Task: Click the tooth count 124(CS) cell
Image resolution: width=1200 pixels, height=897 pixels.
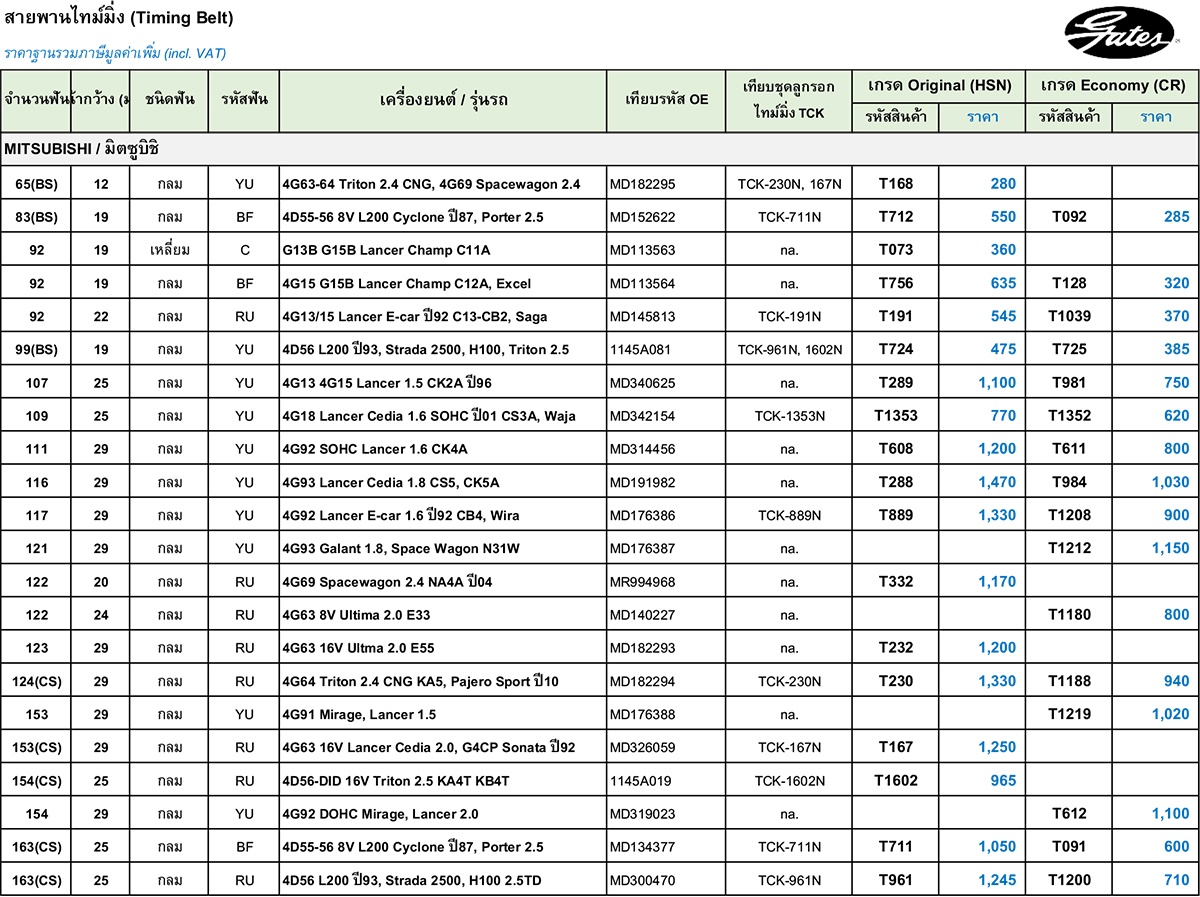Action: pos(37,681)
